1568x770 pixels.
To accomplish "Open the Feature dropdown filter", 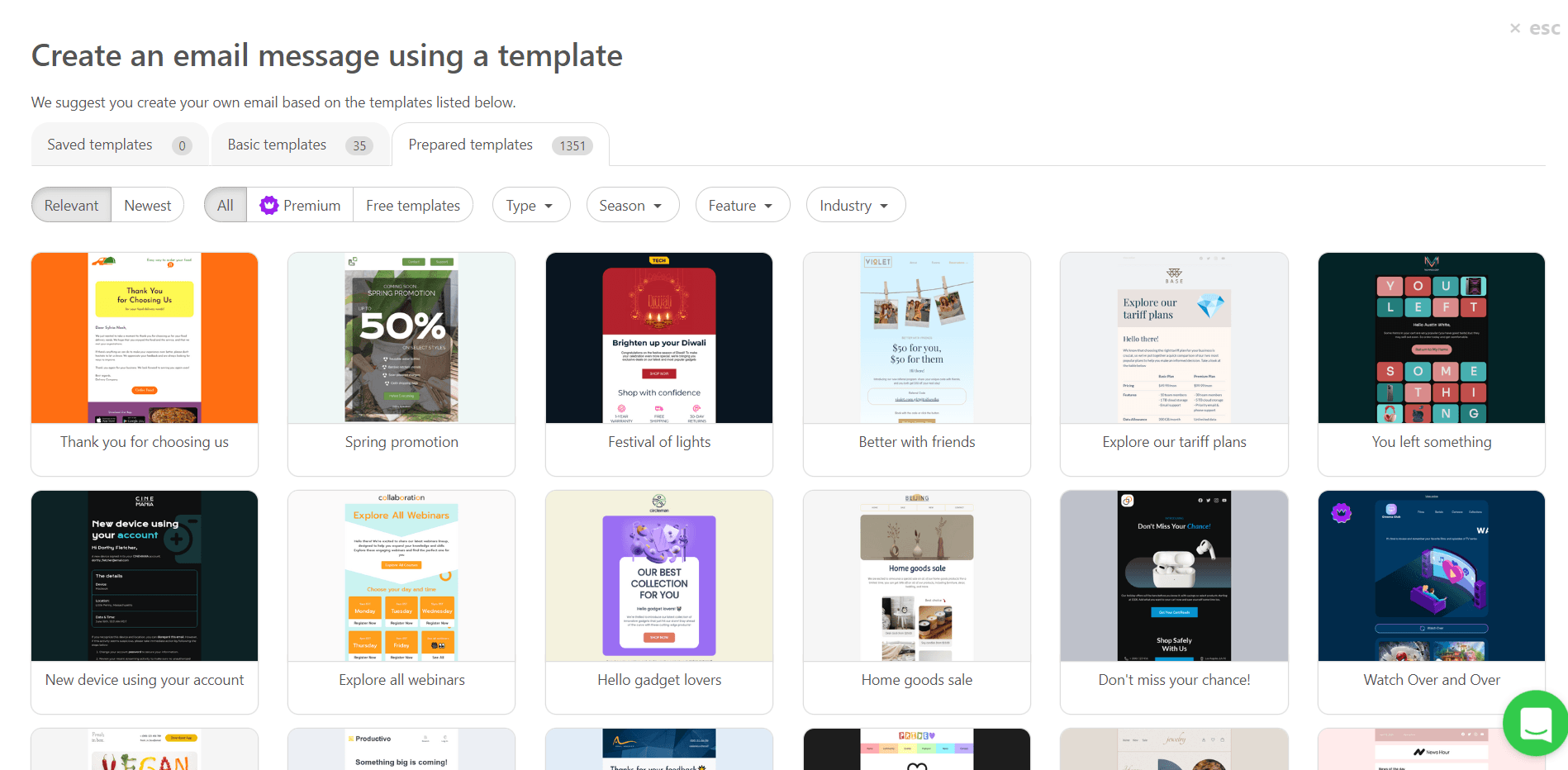I will click(741, 205).
